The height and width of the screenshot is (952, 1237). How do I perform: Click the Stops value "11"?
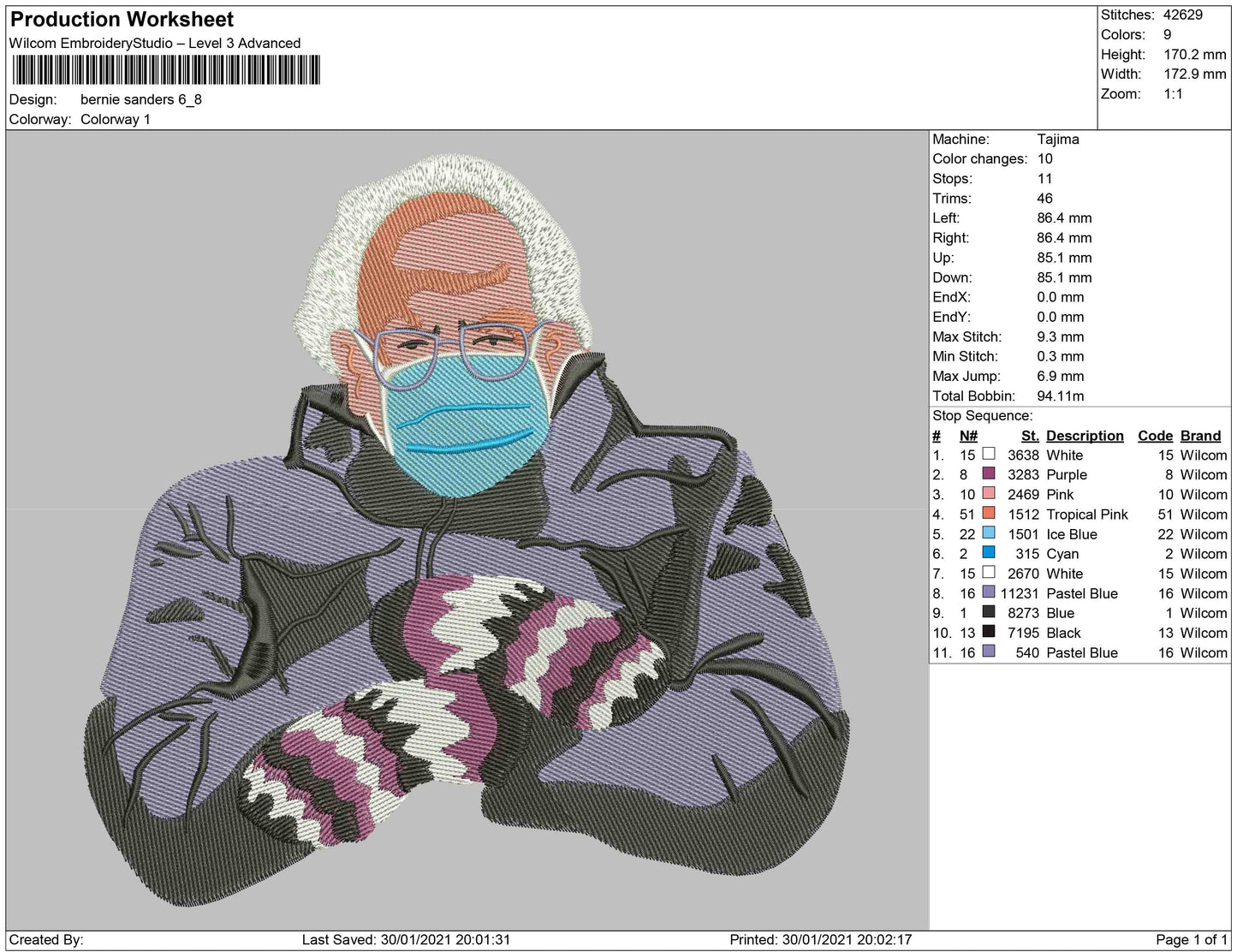click(1044, 178)
